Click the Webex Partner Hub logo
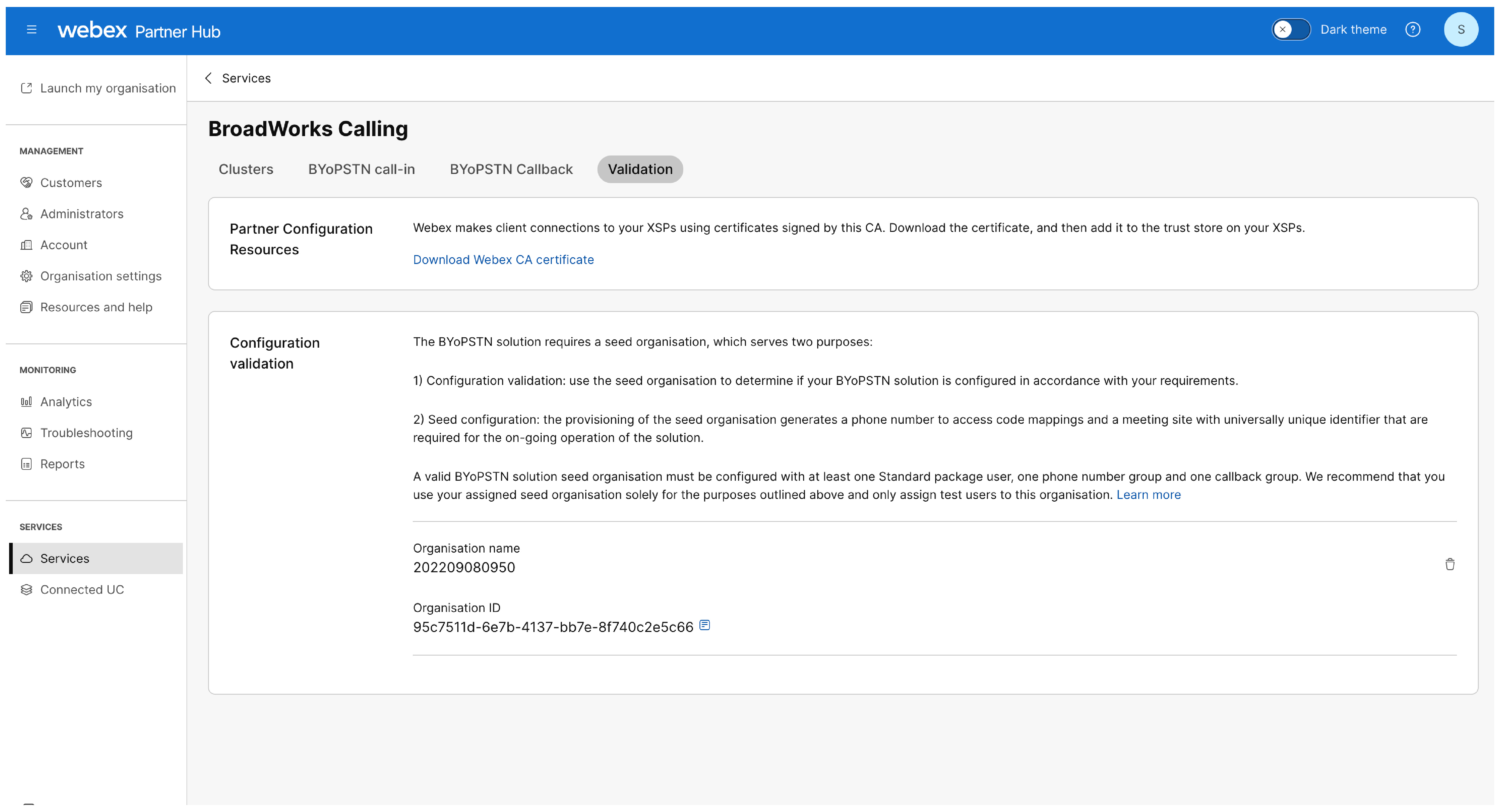This screenshot has height=812, width=1500. coord(139,30)
